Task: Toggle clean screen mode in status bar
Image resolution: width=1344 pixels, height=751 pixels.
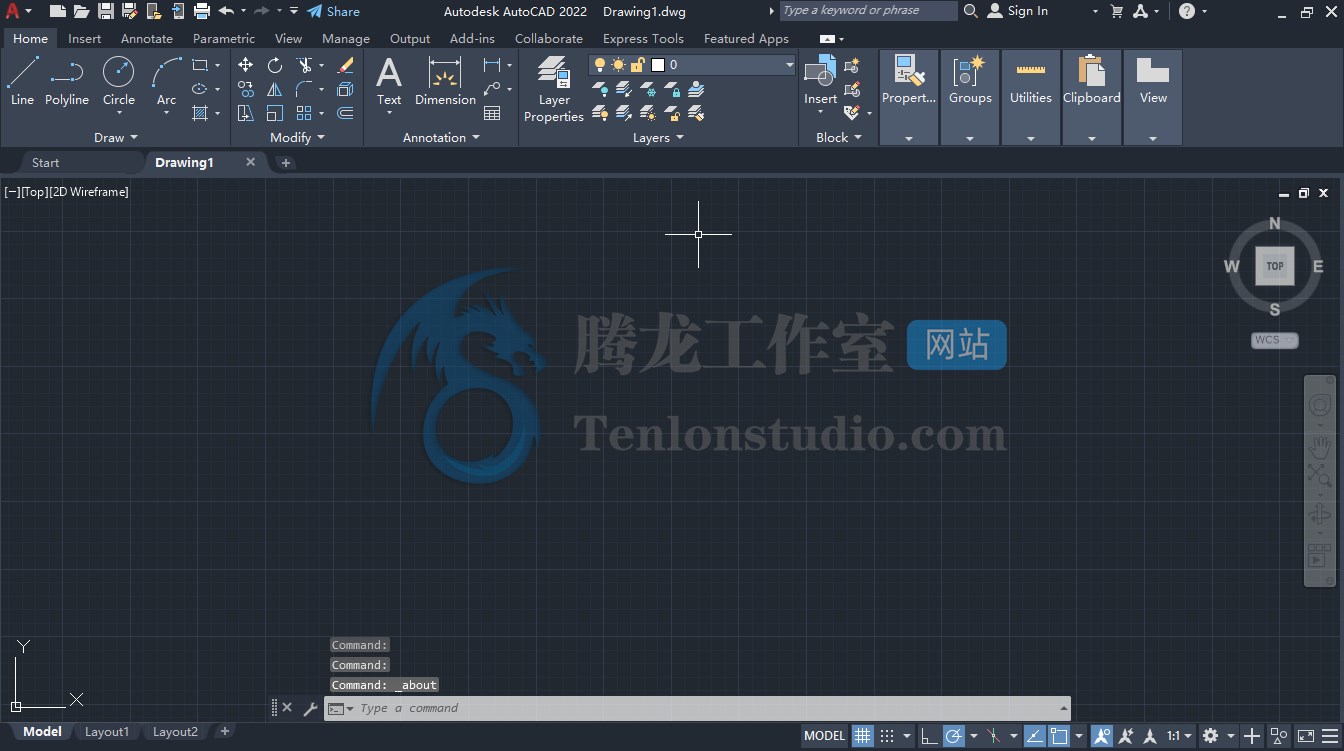Action: [1306, 736]
